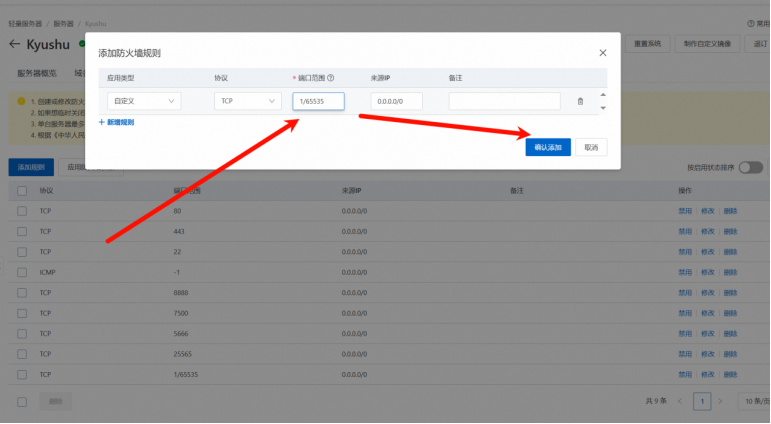Open the server breadcrumb link
Image resolution: width=771 pixels, height=424 pixels.
[x=63, y=24]
